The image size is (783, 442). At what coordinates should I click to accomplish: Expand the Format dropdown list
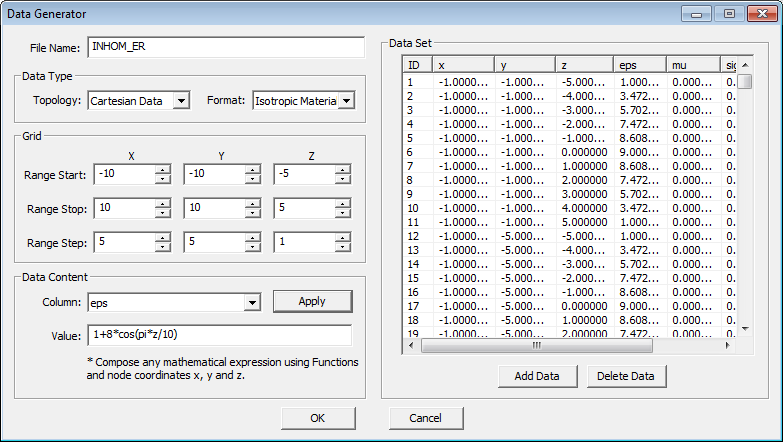point(346,101)
